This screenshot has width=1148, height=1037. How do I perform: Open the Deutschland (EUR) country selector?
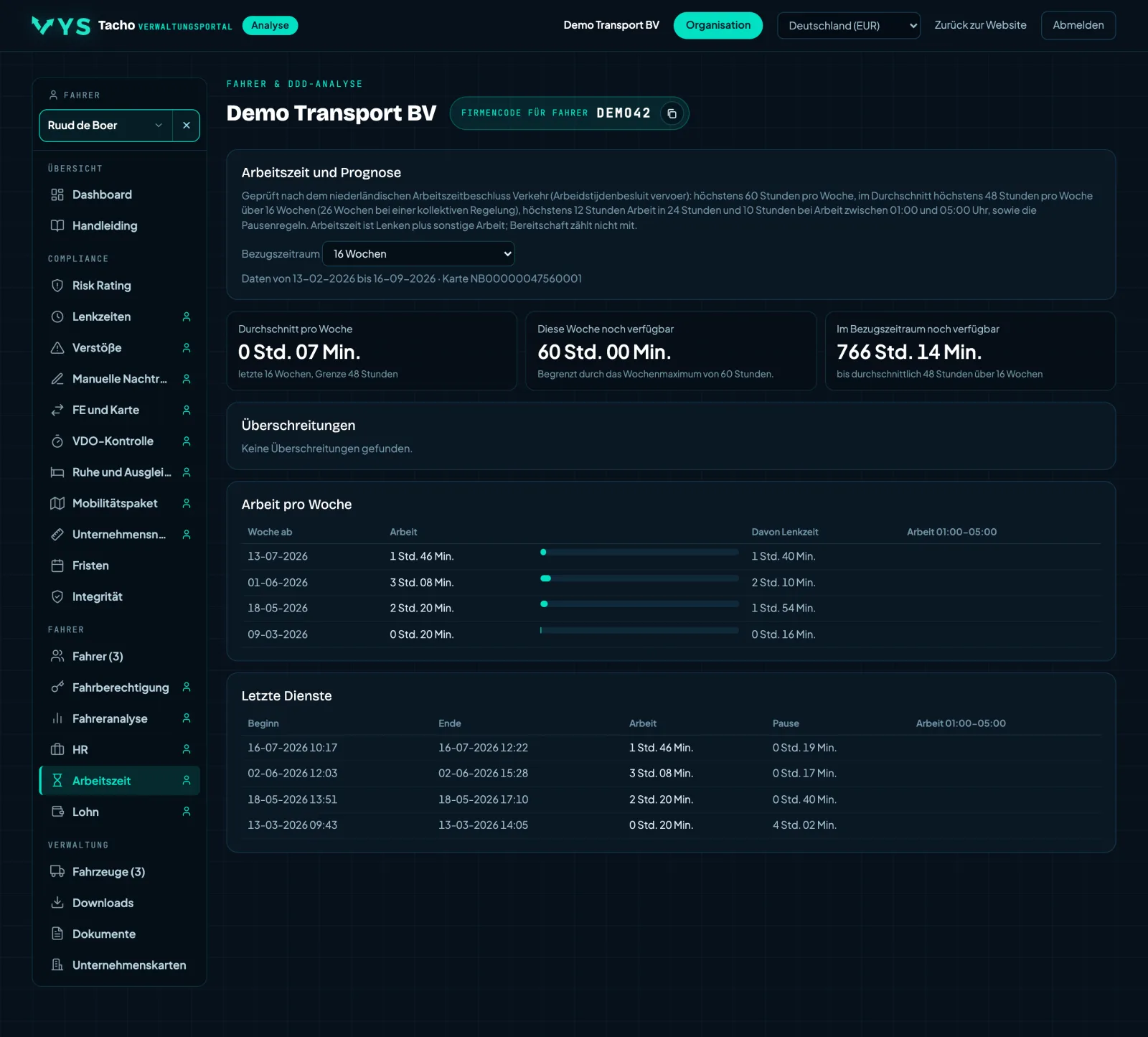tap(849, 26)
